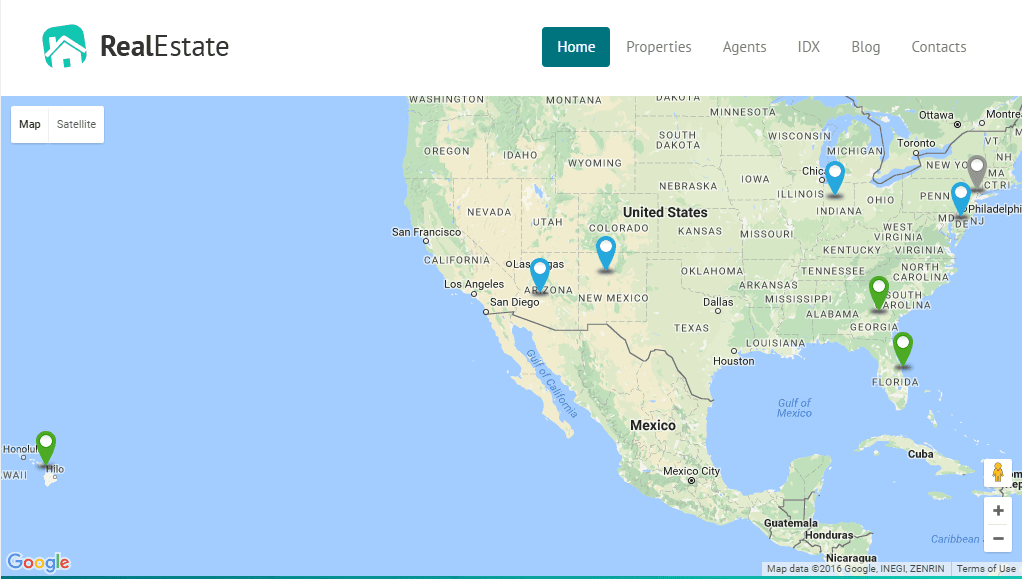Click the RealEstate house logo icon
The height and width of the screenshot is (579, 1022).
tap(65, 46)
